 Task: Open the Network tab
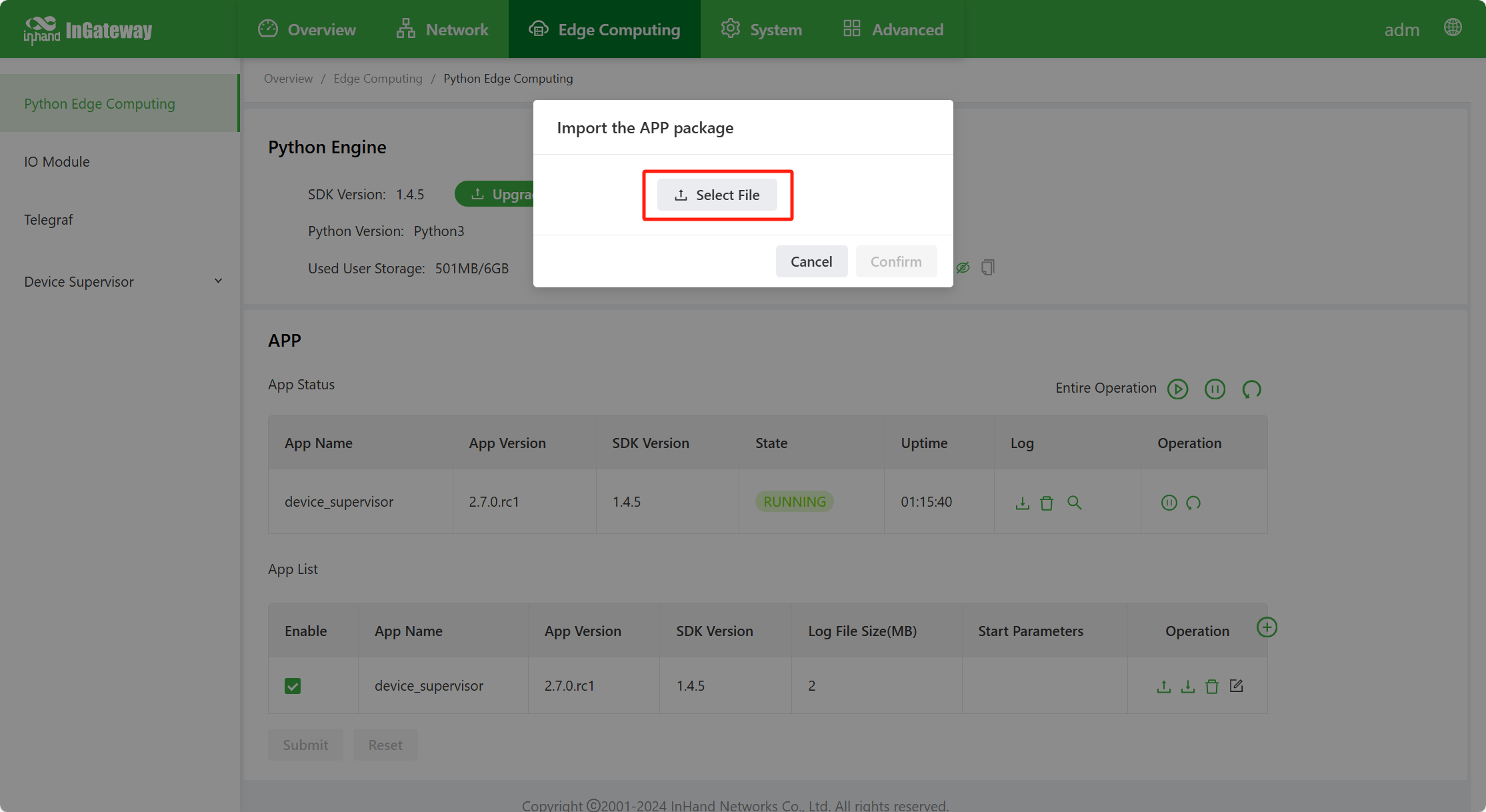(x=443, y=29)
